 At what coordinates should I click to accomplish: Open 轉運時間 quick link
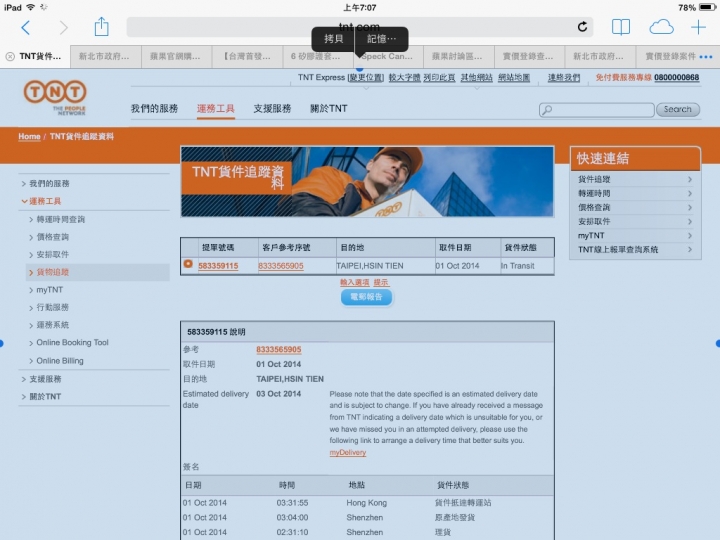[635, 193]
